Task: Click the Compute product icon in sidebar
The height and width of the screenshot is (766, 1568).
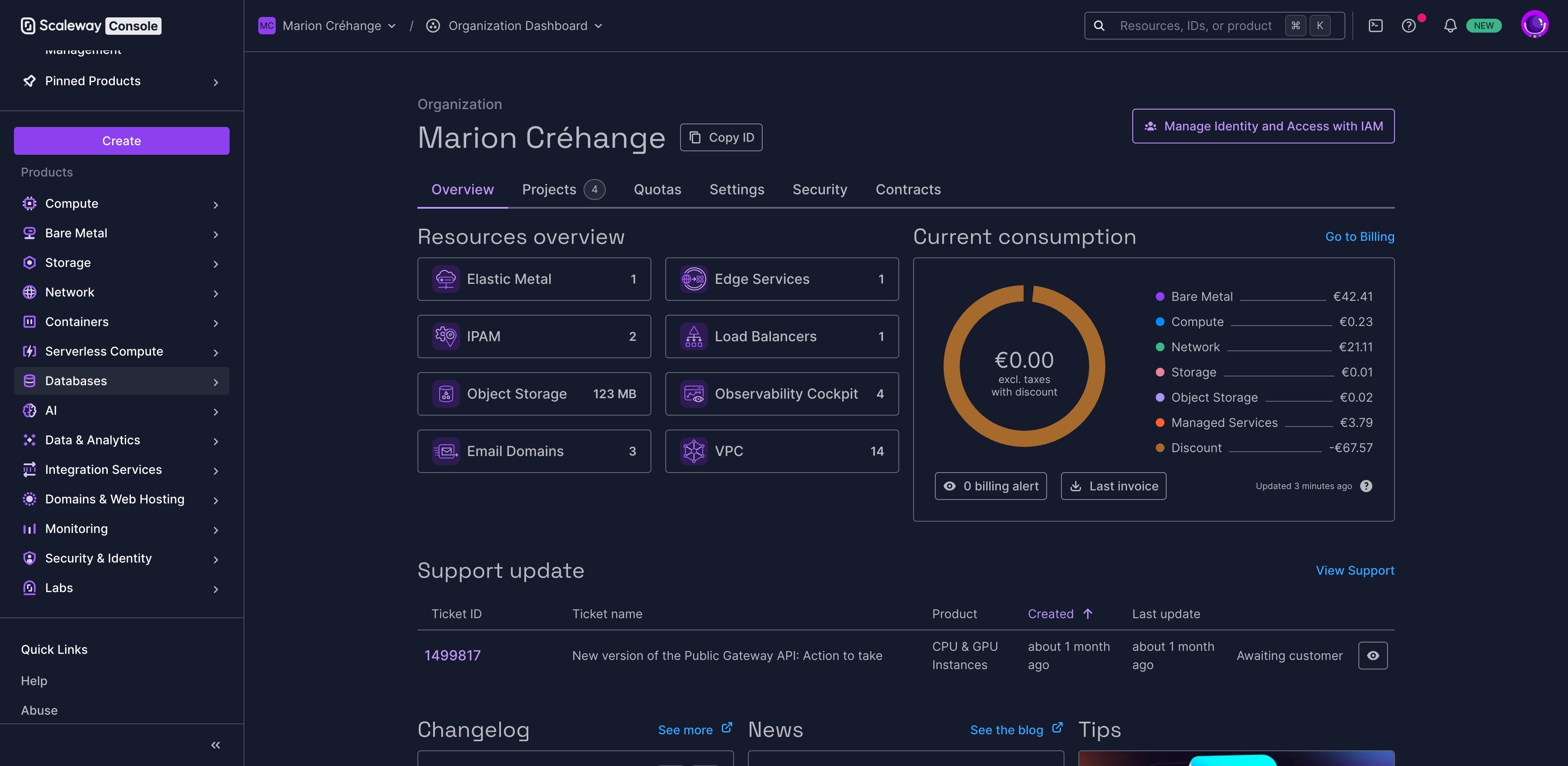Action: pos(29,204)
